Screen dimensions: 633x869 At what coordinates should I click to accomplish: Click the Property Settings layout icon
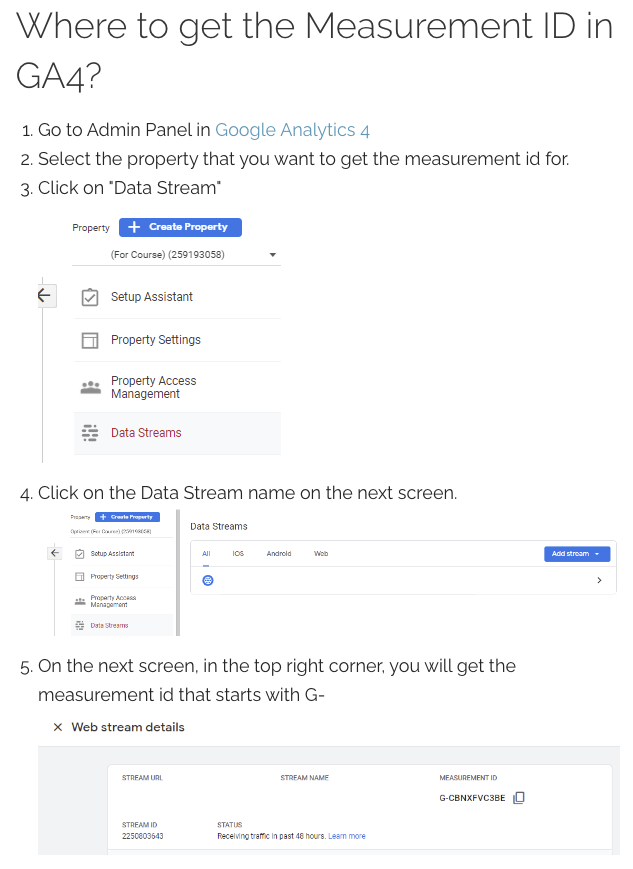(x=90, y=340)
